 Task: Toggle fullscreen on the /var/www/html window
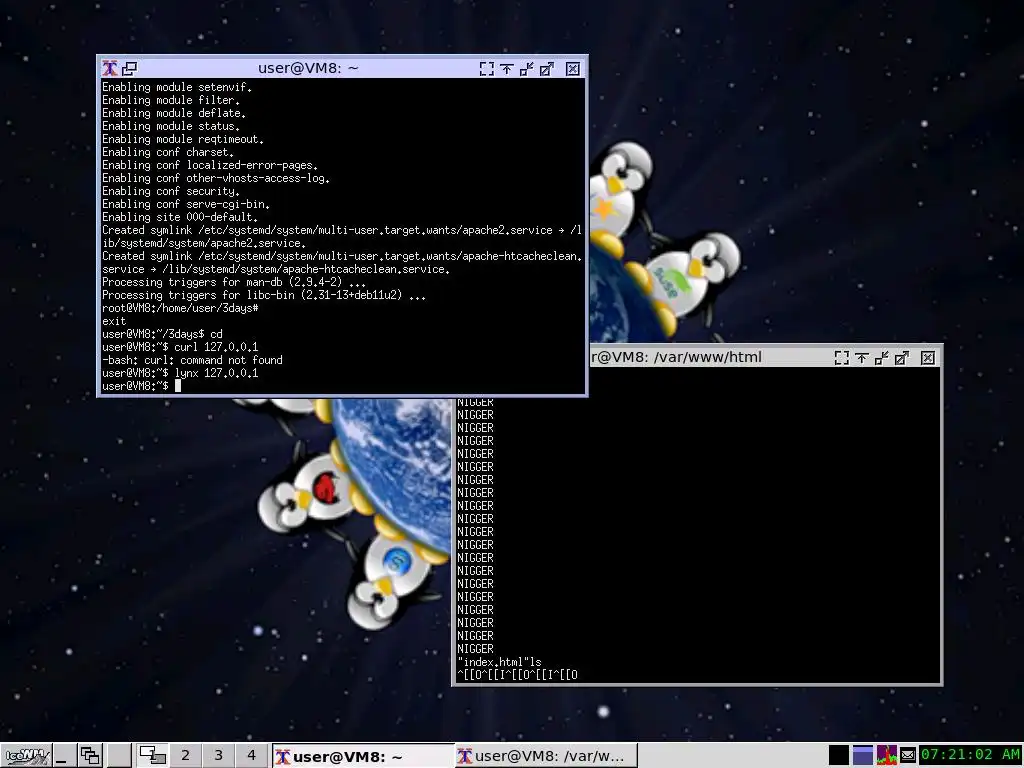842,358
